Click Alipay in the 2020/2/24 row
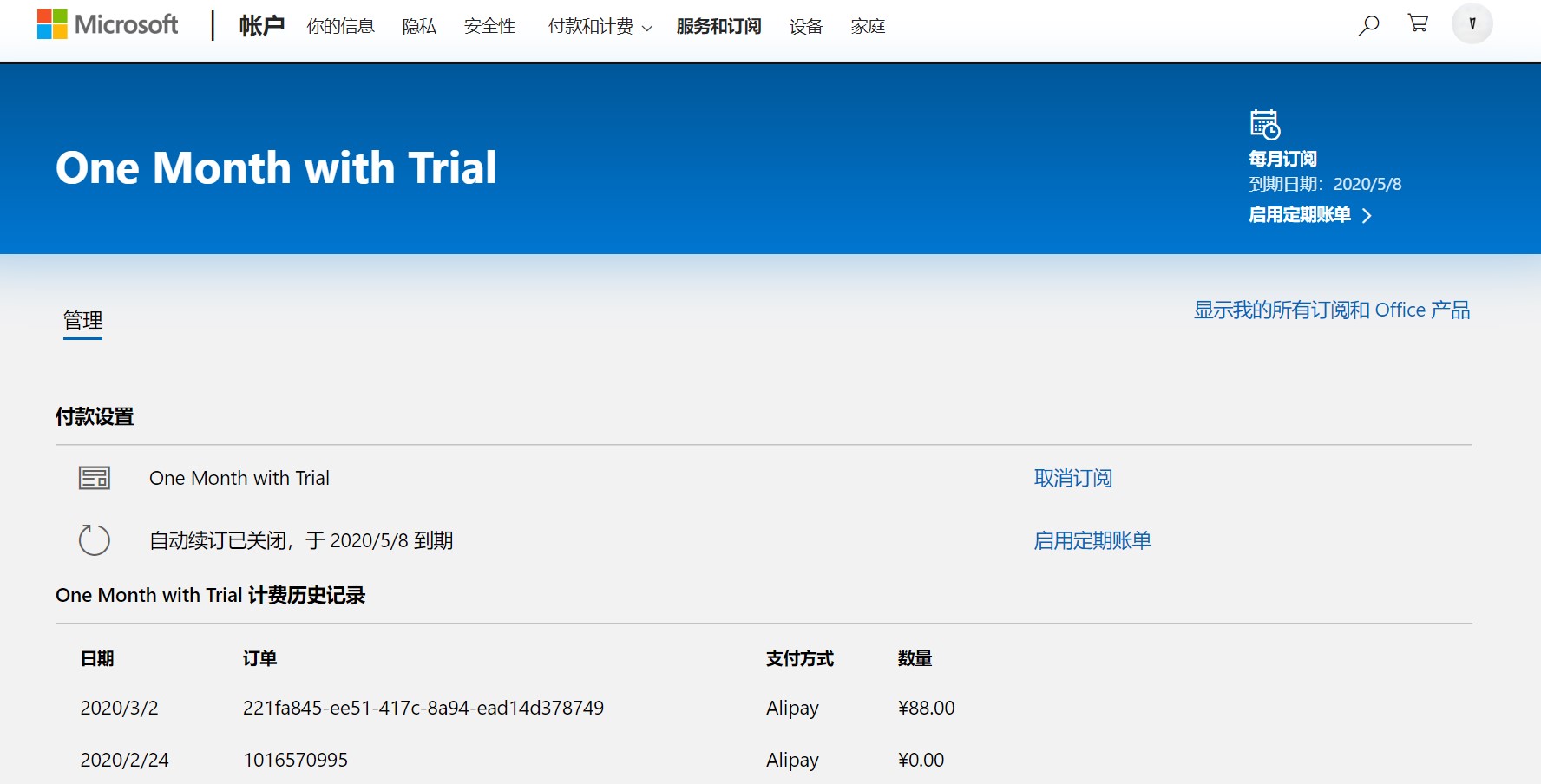 pos(792,761)
